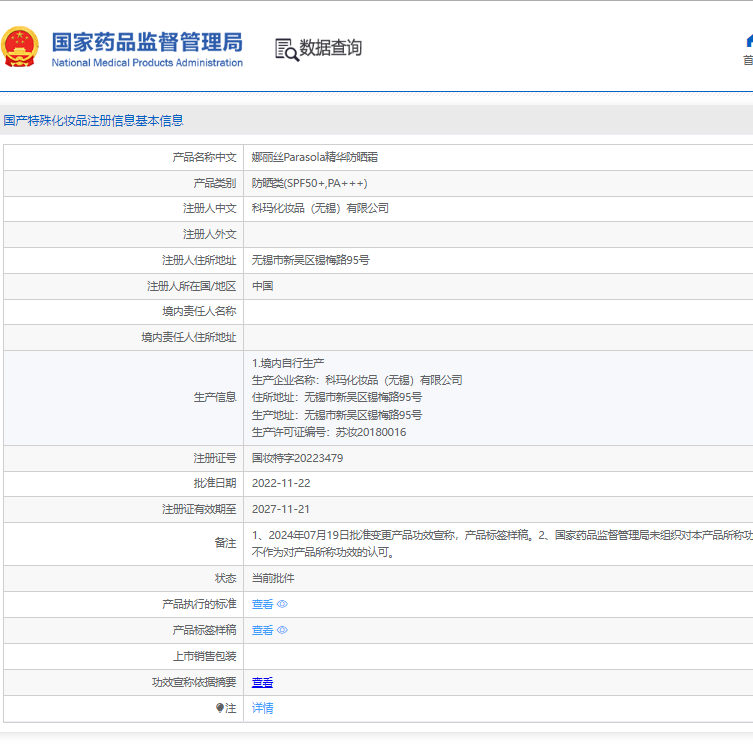Click 中国 in 注册人所在国/地区 row
753x753 pixels.
pyautogui.click(x=262, y=286)
